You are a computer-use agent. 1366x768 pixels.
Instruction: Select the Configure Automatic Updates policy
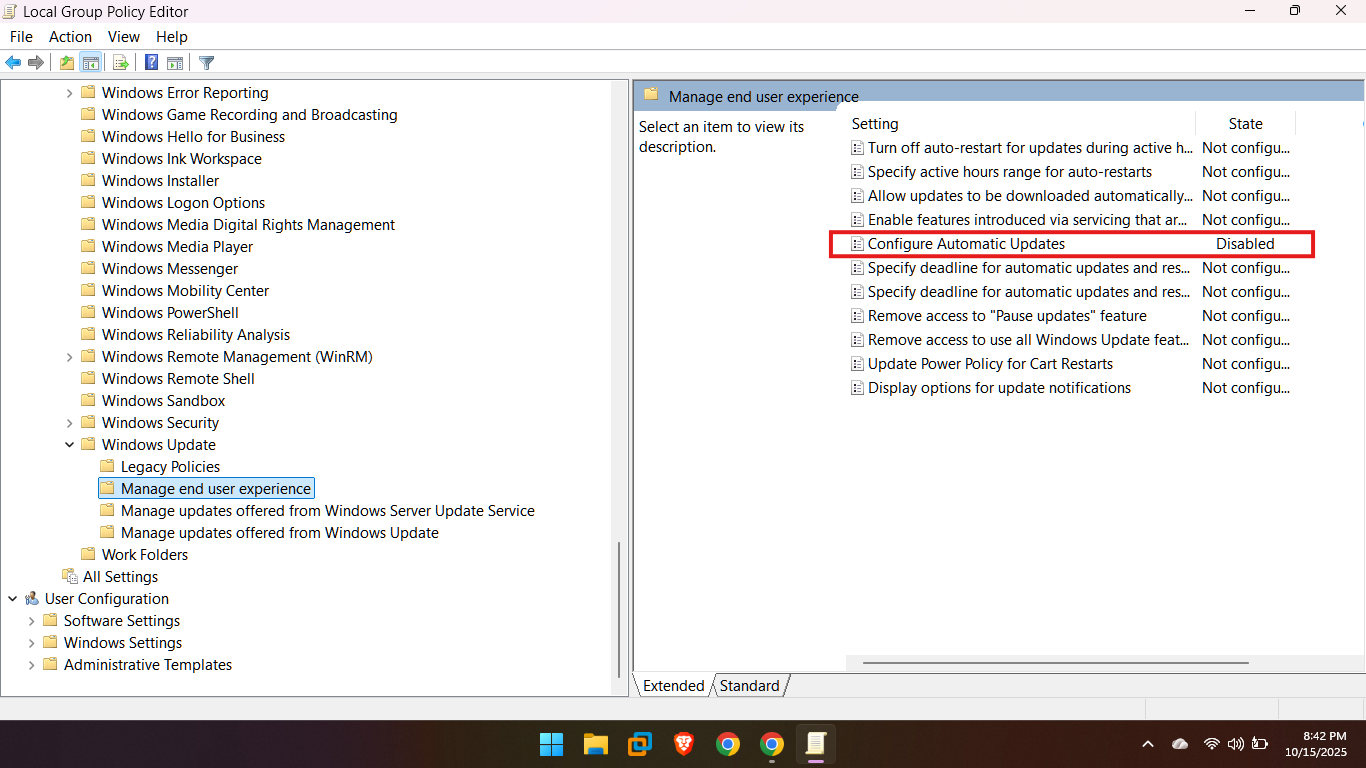point(966,244)
